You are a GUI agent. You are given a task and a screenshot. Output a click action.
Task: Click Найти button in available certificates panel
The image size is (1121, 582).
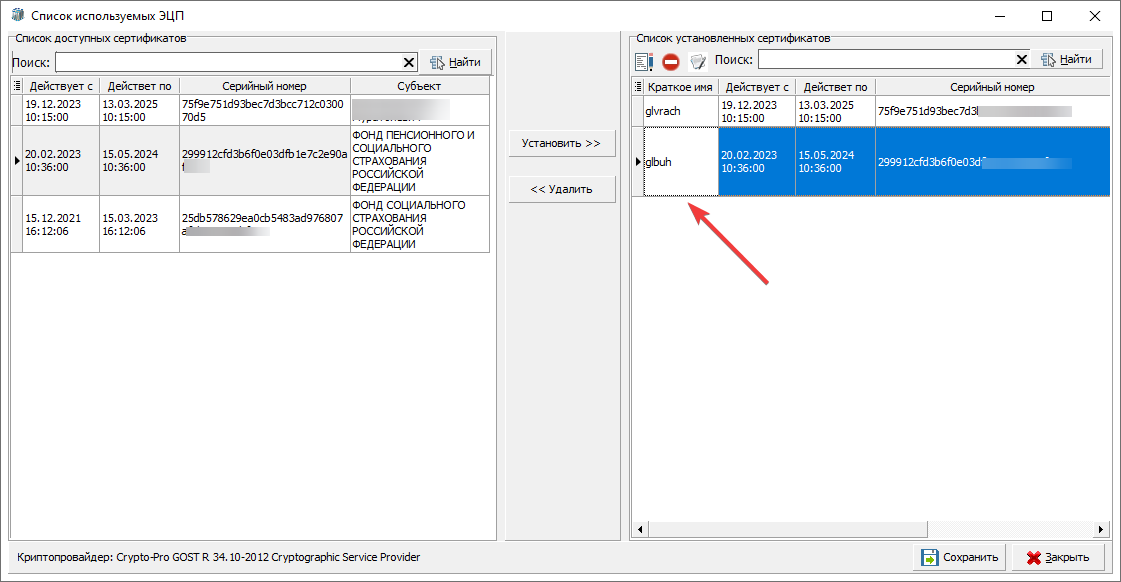(455, 62)
